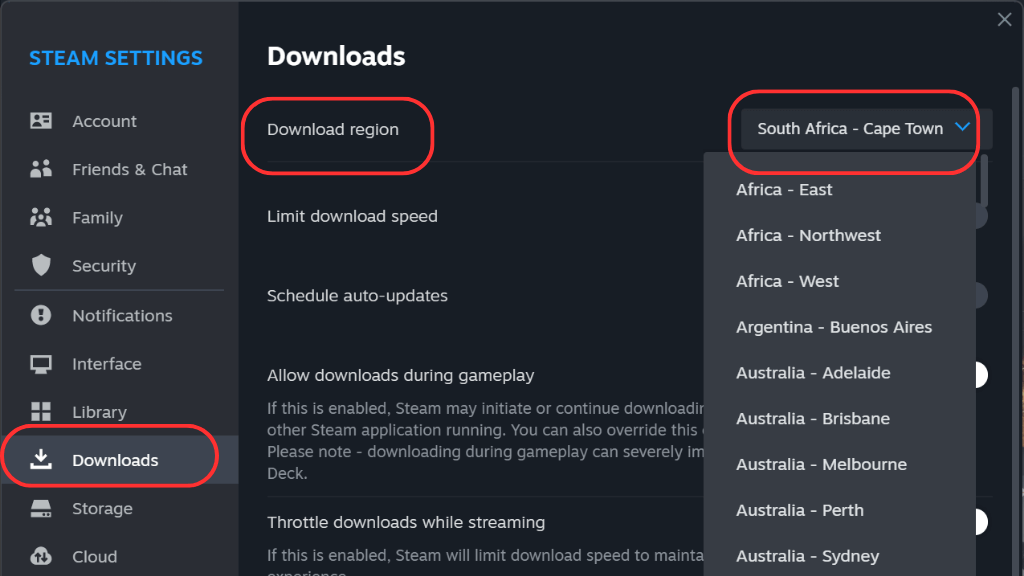Screen dimensions: 1024x576
Task: Click the Interface monitor icon
Action: [x=41, y=364]
